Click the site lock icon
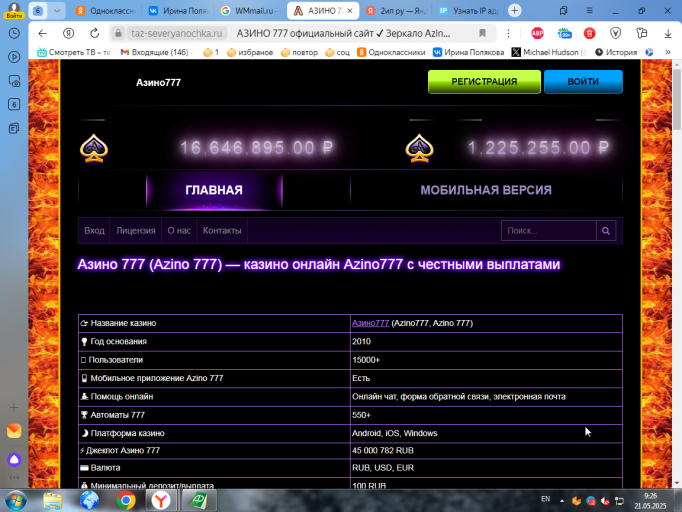 coord(118,33)
